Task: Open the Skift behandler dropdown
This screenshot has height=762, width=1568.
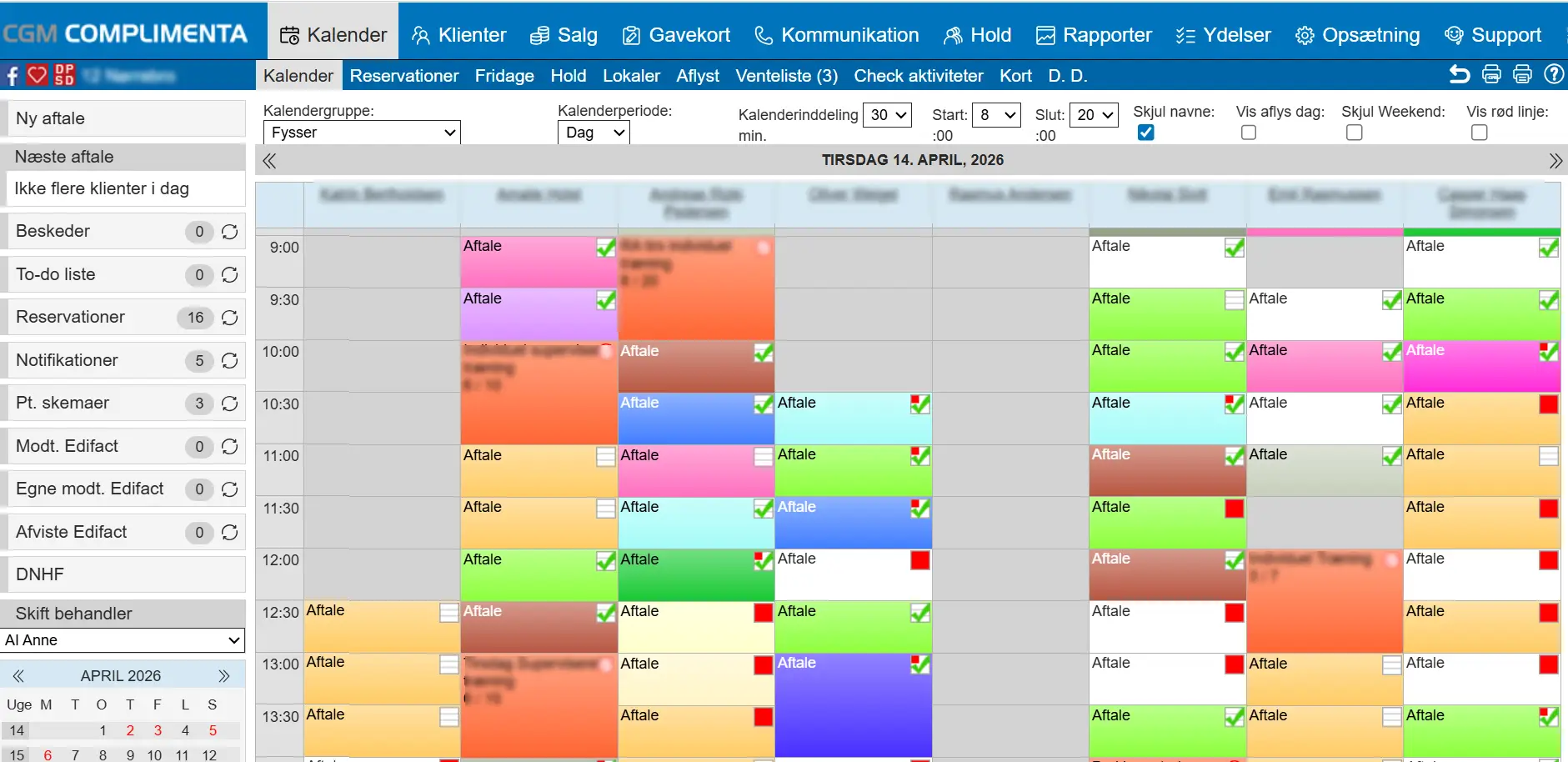Action: point(123,640)
